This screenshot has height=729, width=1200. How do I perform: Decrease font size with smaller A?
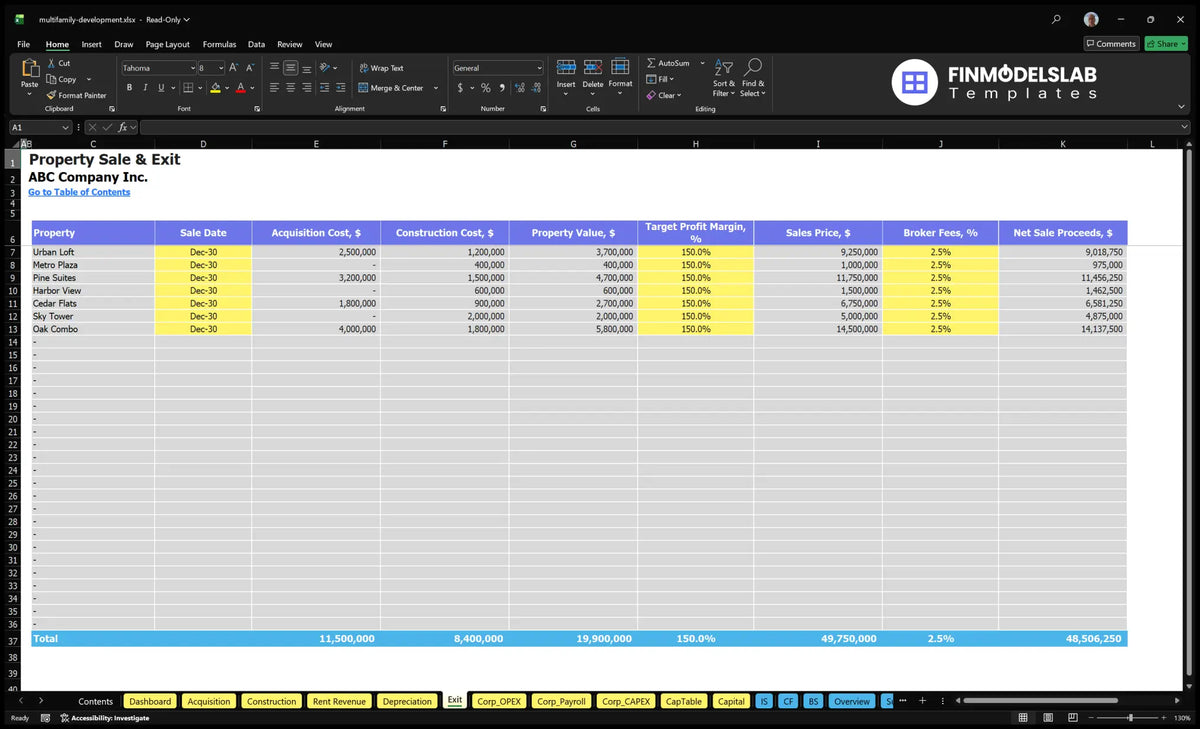pos(250,68)
